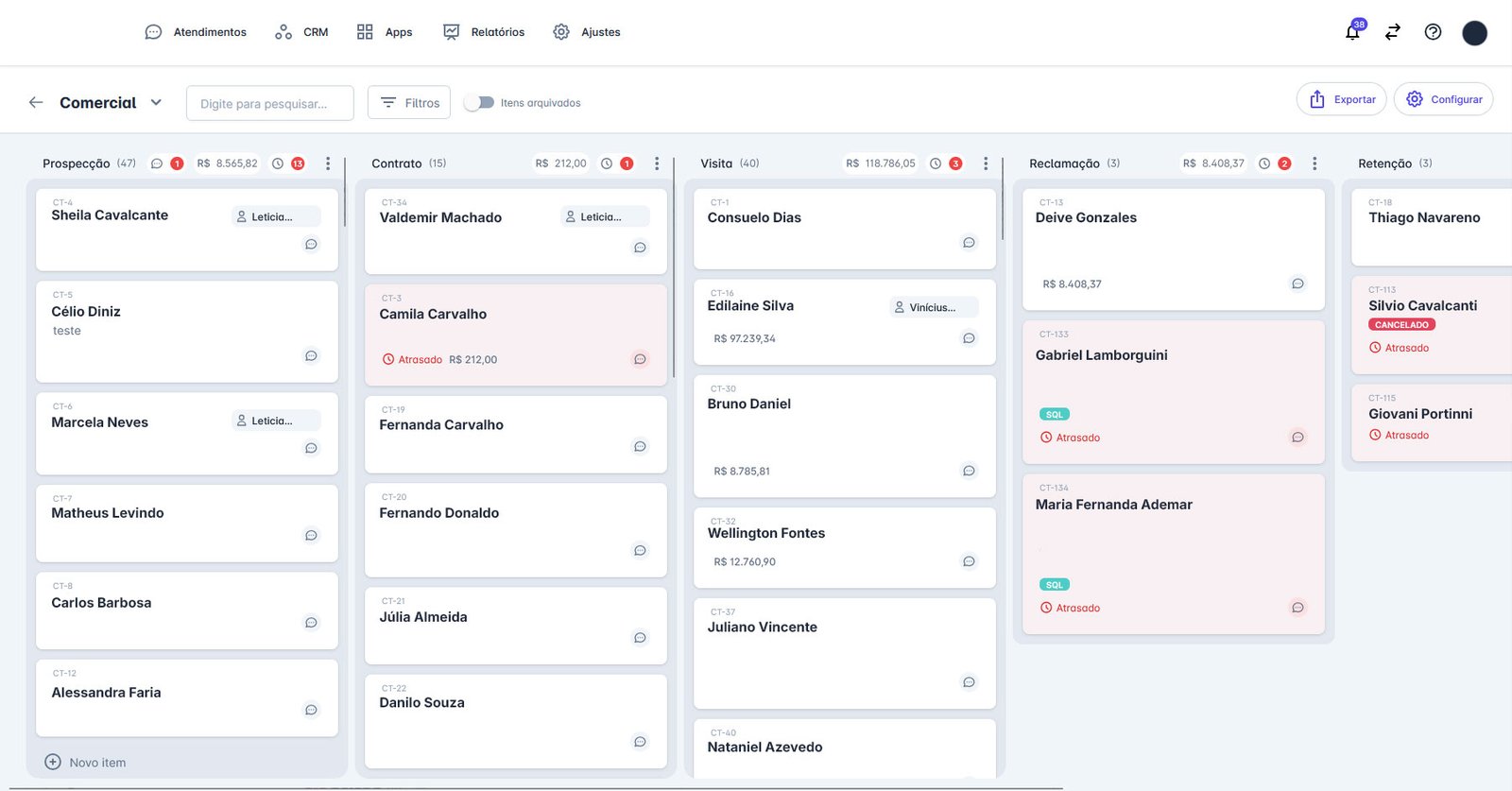Click SQL tag on Maria Fernanda Ademar card
This screenshot has width=1512, height=791.
coord(1055,585)
